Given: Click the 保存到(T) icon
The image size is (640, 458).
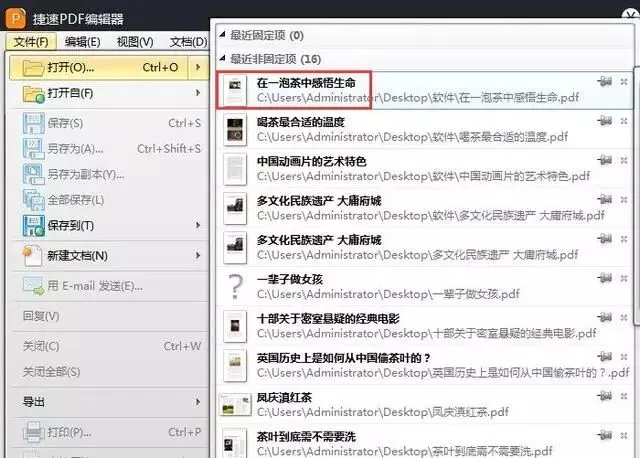Looking at the screenshot, I should tap(33, 226).
